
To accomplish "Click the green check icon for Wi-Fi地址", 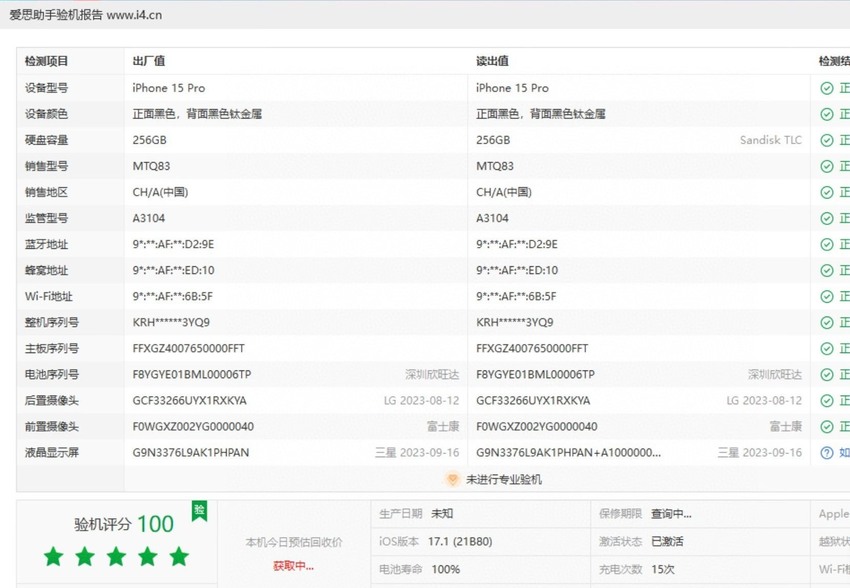I will coord(827,296).
